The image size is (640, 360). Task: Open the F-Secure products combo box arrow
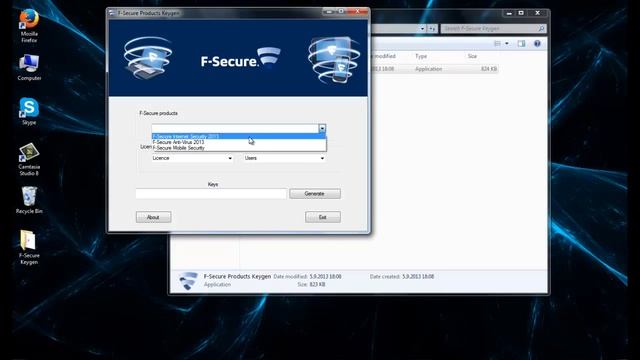(322, 129)
